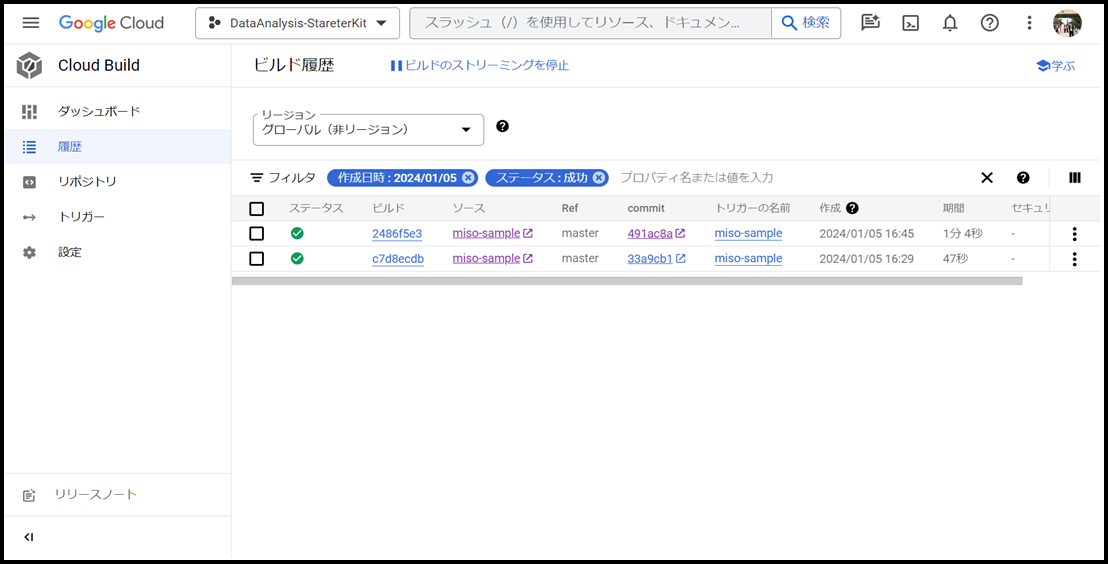This screenshot has height=564, width=1108.
Task: Click the notifications bell icon
Action: point(950,23)
